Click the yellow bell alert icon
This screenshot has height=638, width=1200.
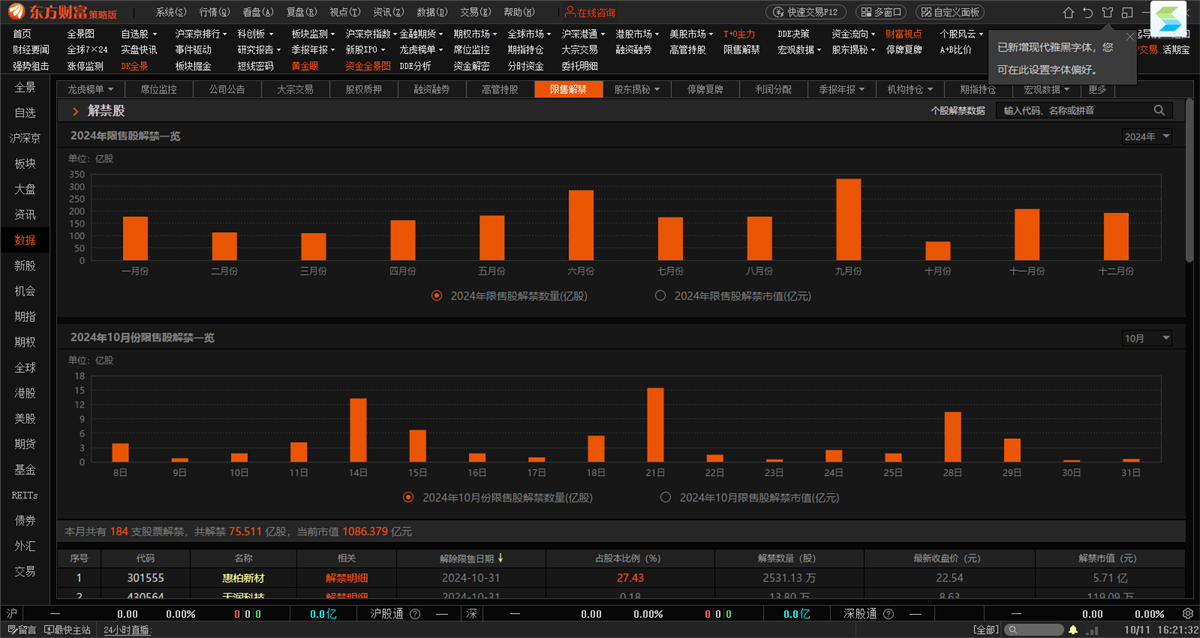point(1073,630)
